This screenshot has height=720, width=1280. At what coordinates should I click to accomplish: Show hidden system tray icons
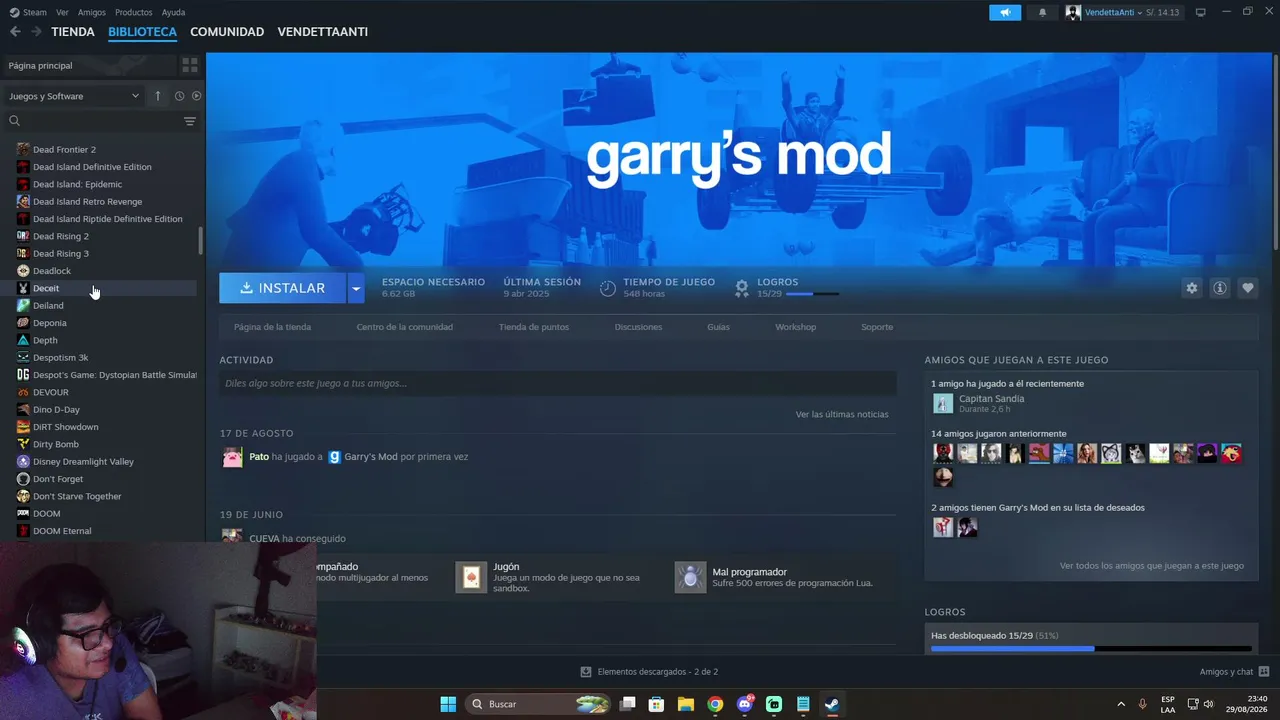pos(1120,704)
